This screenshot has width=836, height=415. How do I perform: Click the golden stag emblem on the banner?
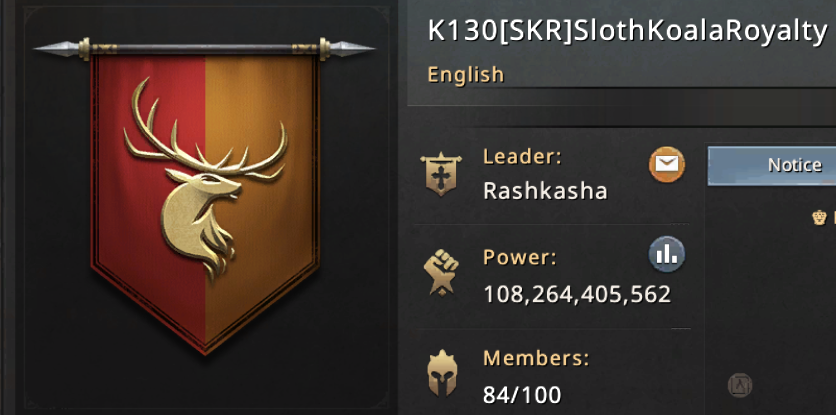pyautogui.click(x=205, y=179)
